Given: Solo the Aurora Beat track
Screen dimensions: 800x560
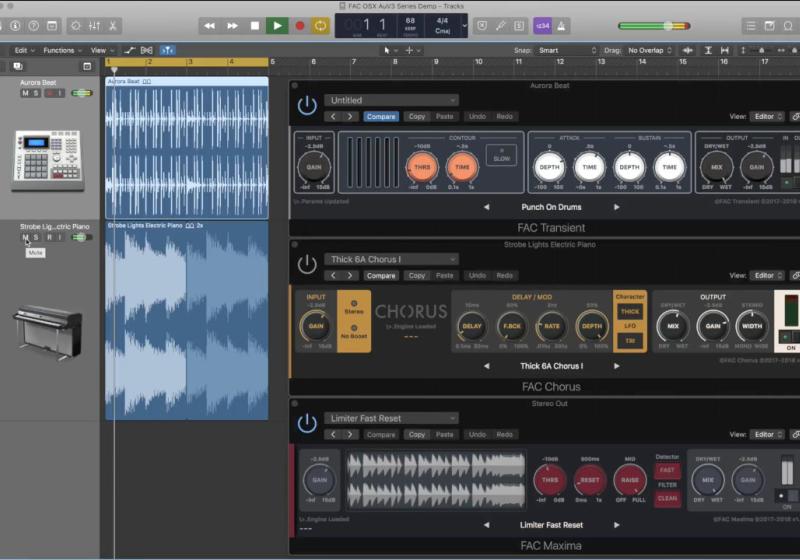Looking at the screenshot, I should click(x=36, y=93).
